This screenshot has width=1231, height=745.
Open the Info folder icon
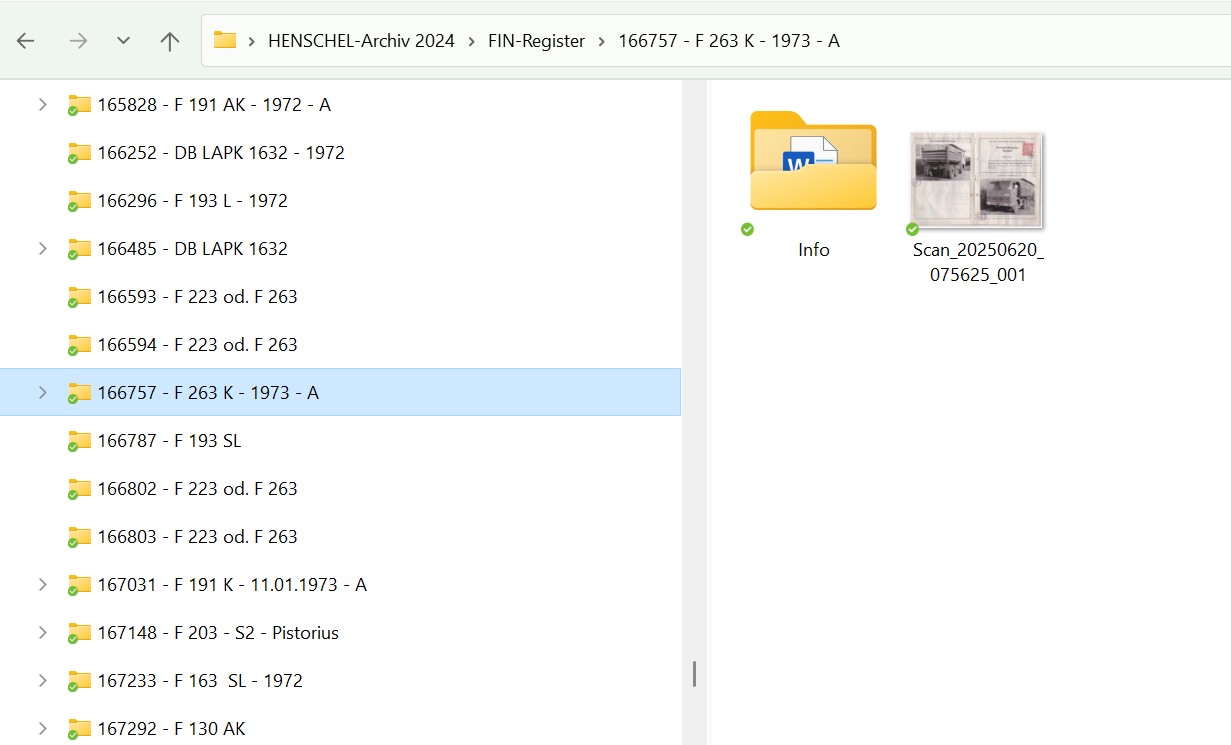(x=813, y=162)
